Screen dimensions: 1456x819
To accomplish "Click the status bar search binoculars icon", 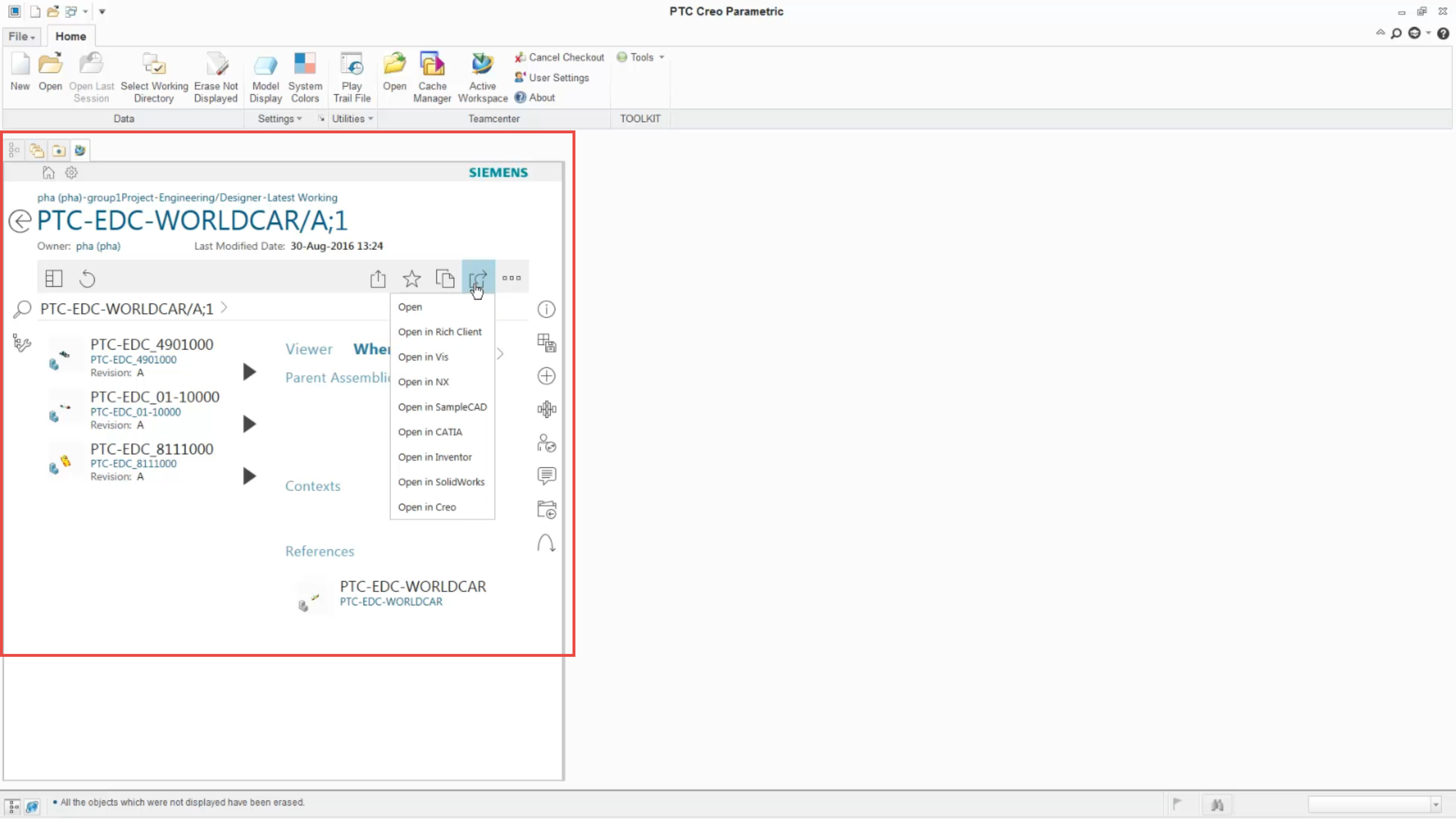I will coord(1217,804).
